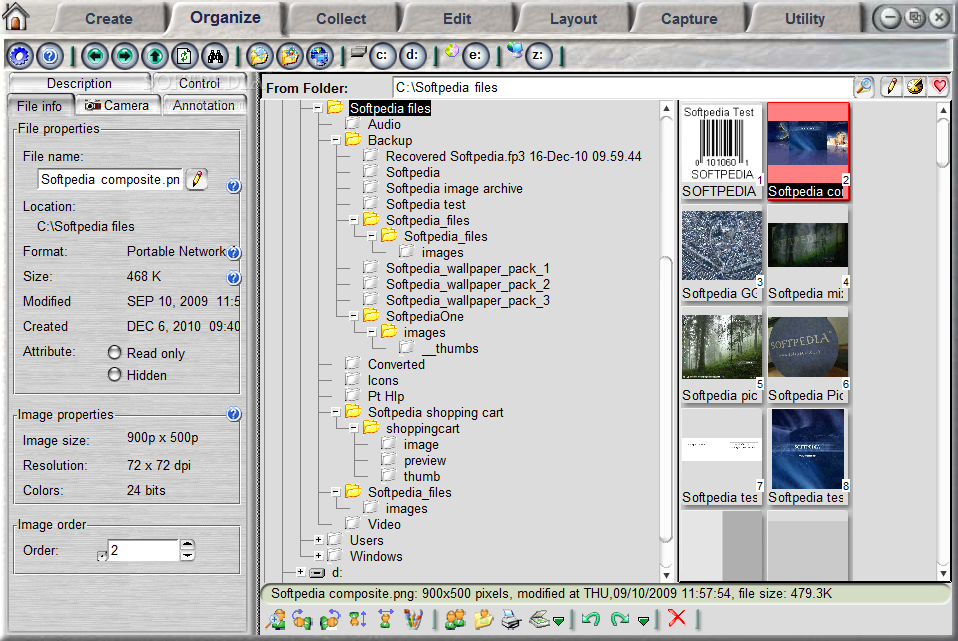958x641 pixels.
Task: Click the File name input field
Action: (110, 180)
